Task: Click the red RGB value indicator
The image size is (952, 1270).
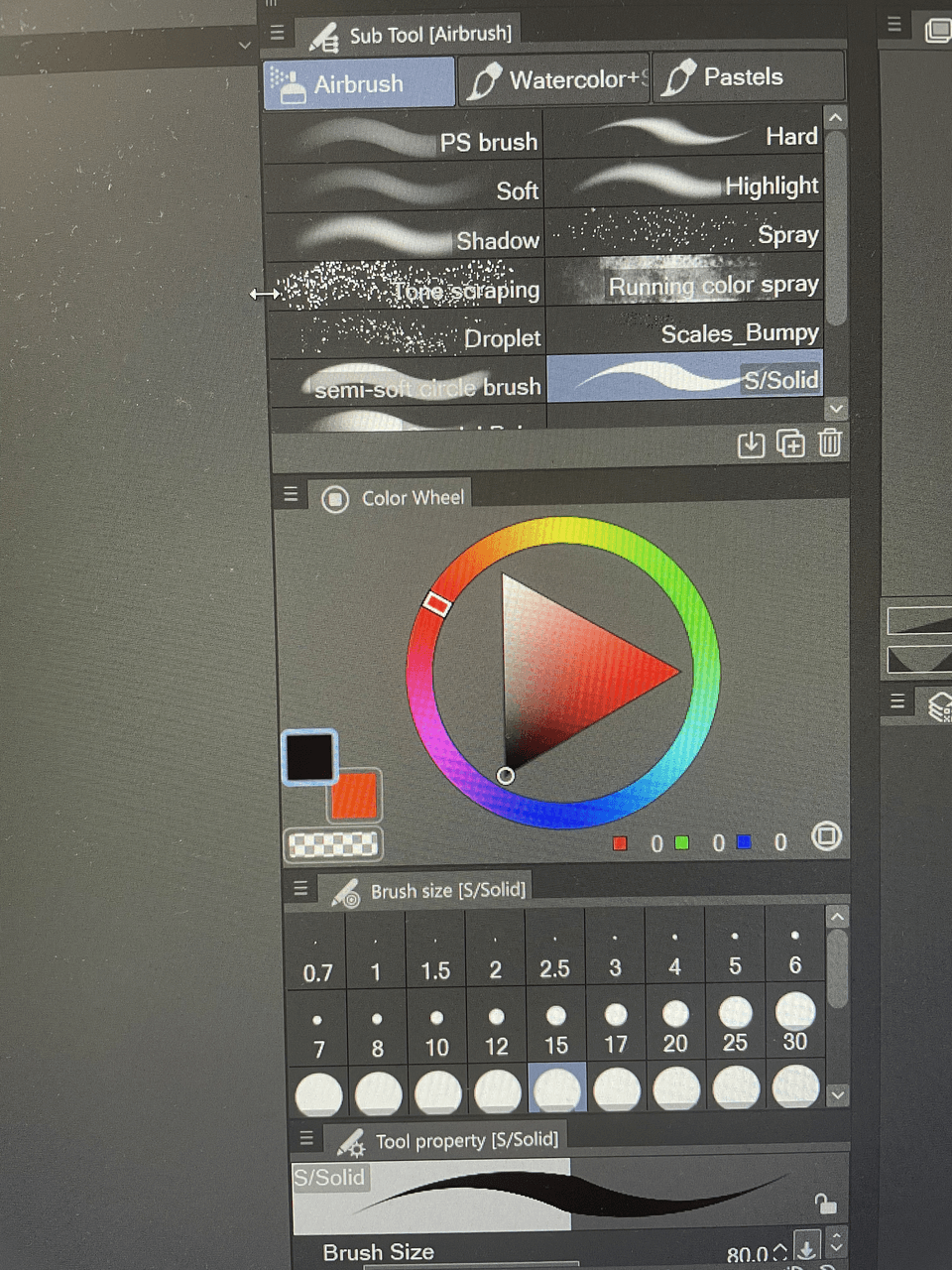Action: coord(620,843)
